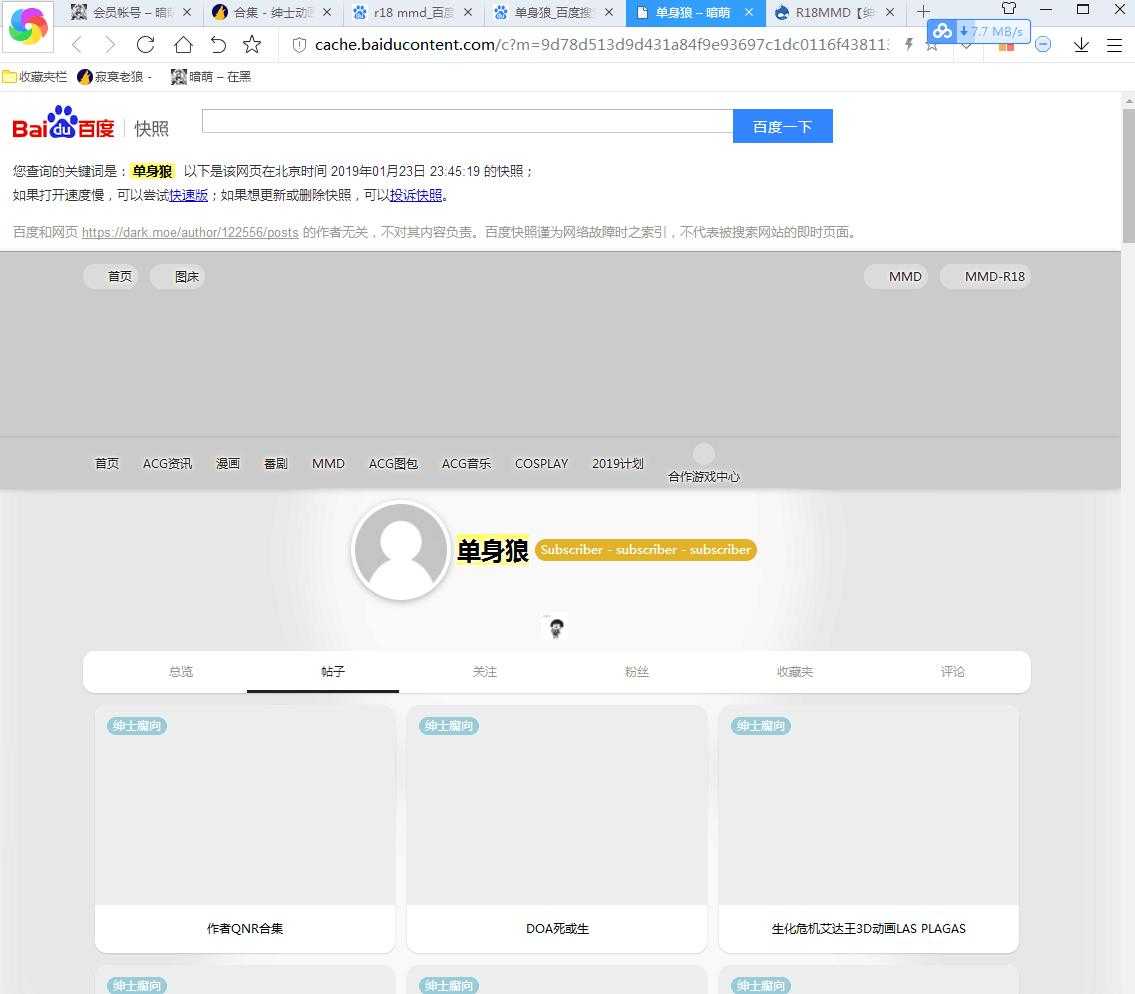The width and height of the screenshot is (1135, 994).
Task: Click the yellow Subscriber badge
Action: (x=646, y=549)
